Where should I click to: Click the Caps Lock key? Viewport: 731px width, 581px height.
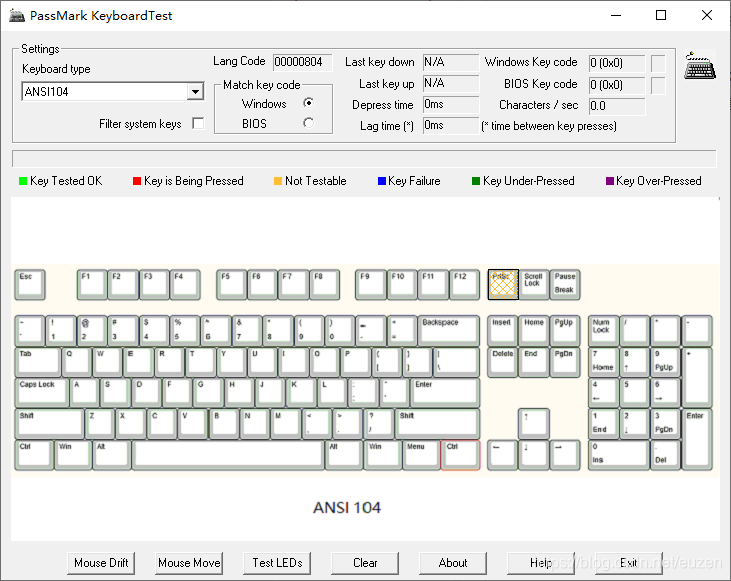(x=42, y=393)
